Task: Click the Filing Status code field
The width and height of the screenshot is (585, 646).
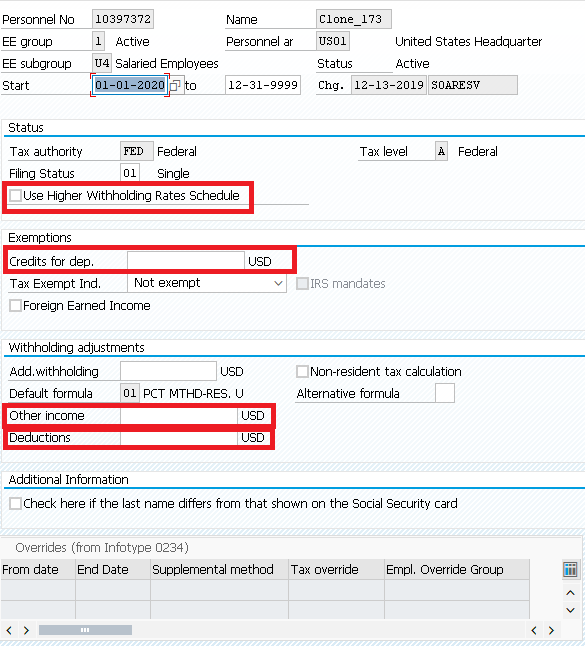Action: [x=130, y=173]
